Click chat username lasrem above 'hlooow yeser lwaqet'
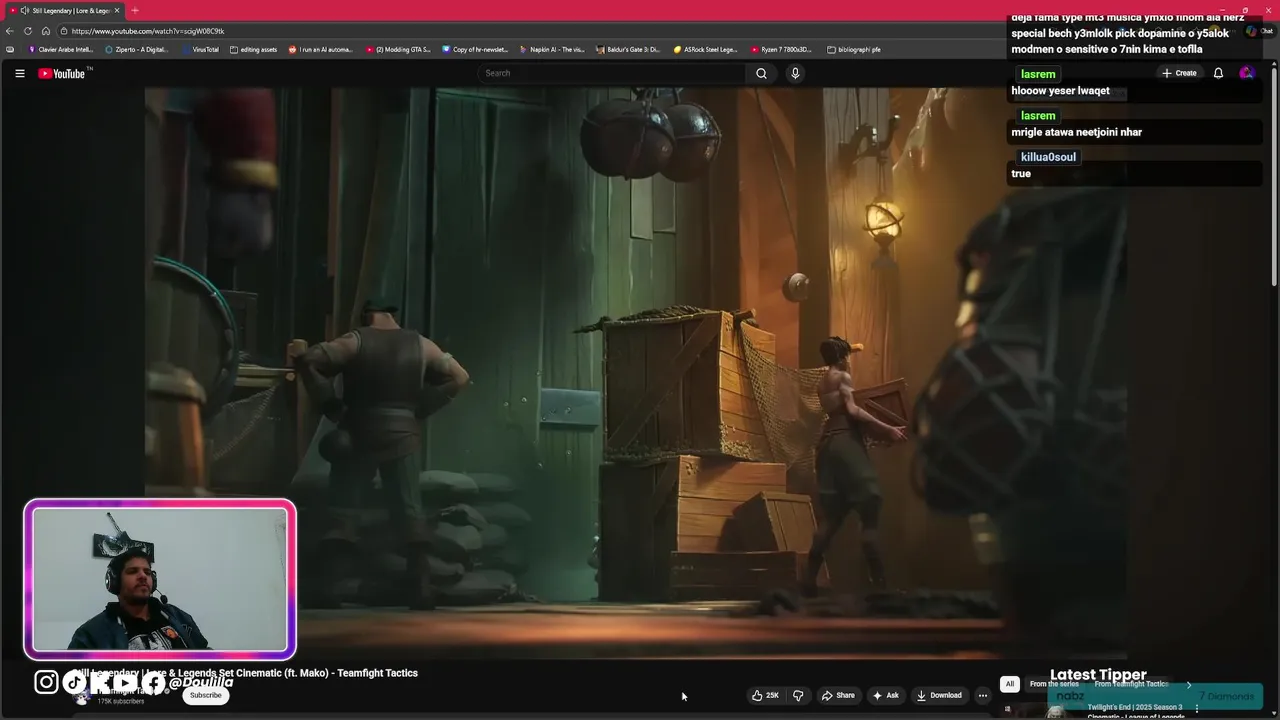 [1038, 74]
